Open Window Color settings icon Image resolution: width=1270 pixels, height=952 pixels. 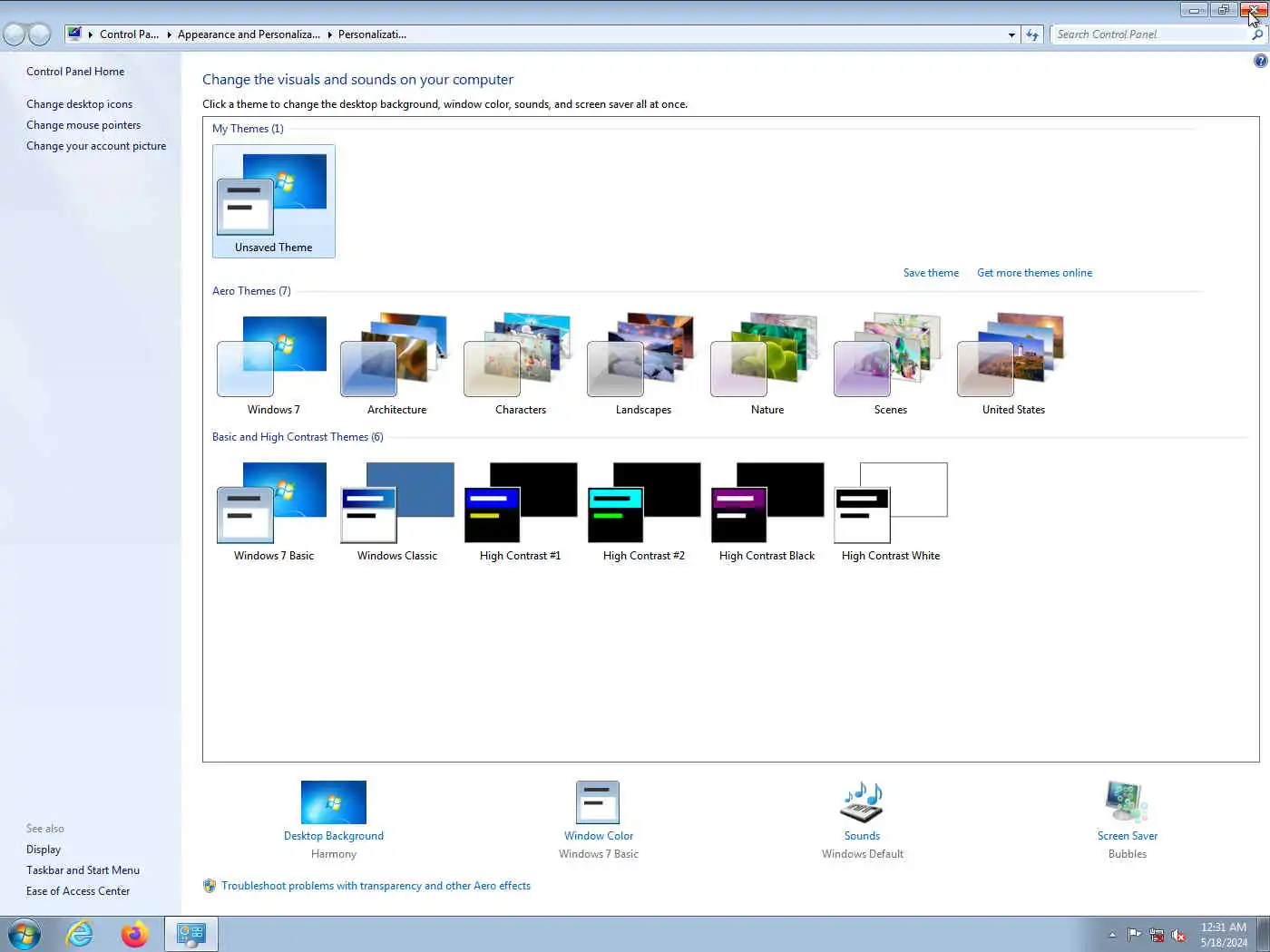[598, 802]
